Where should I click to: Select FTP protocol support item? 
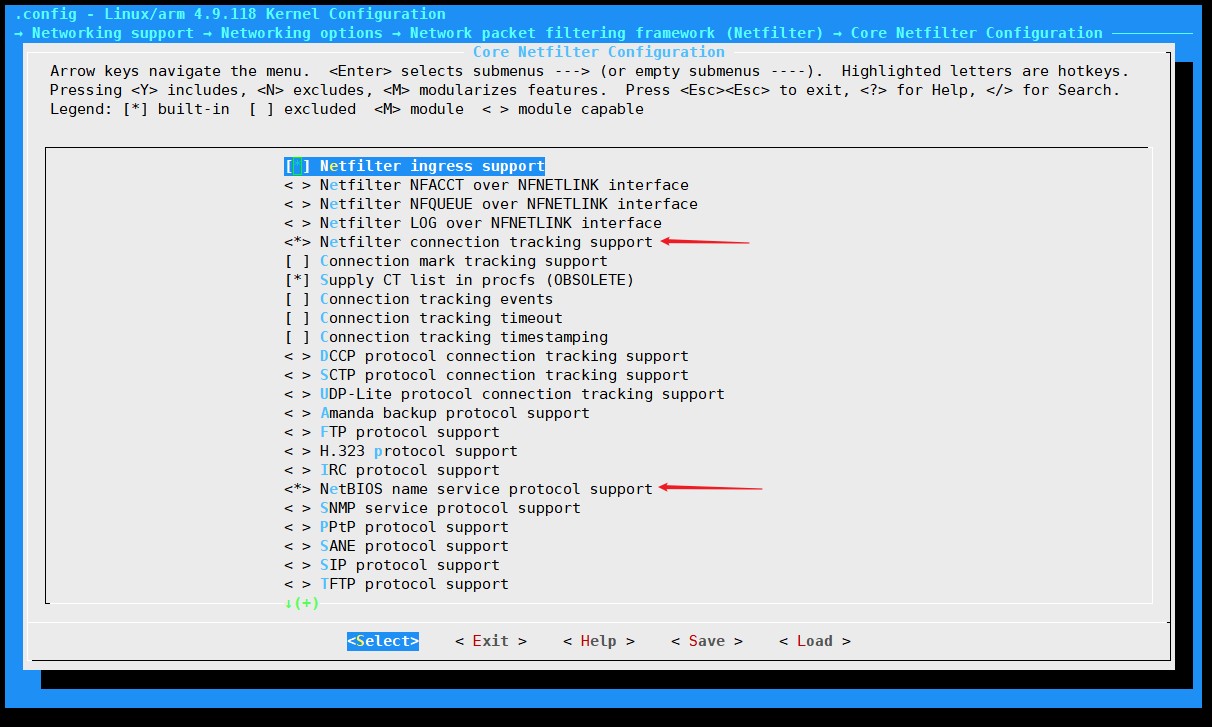click(409, 432)
